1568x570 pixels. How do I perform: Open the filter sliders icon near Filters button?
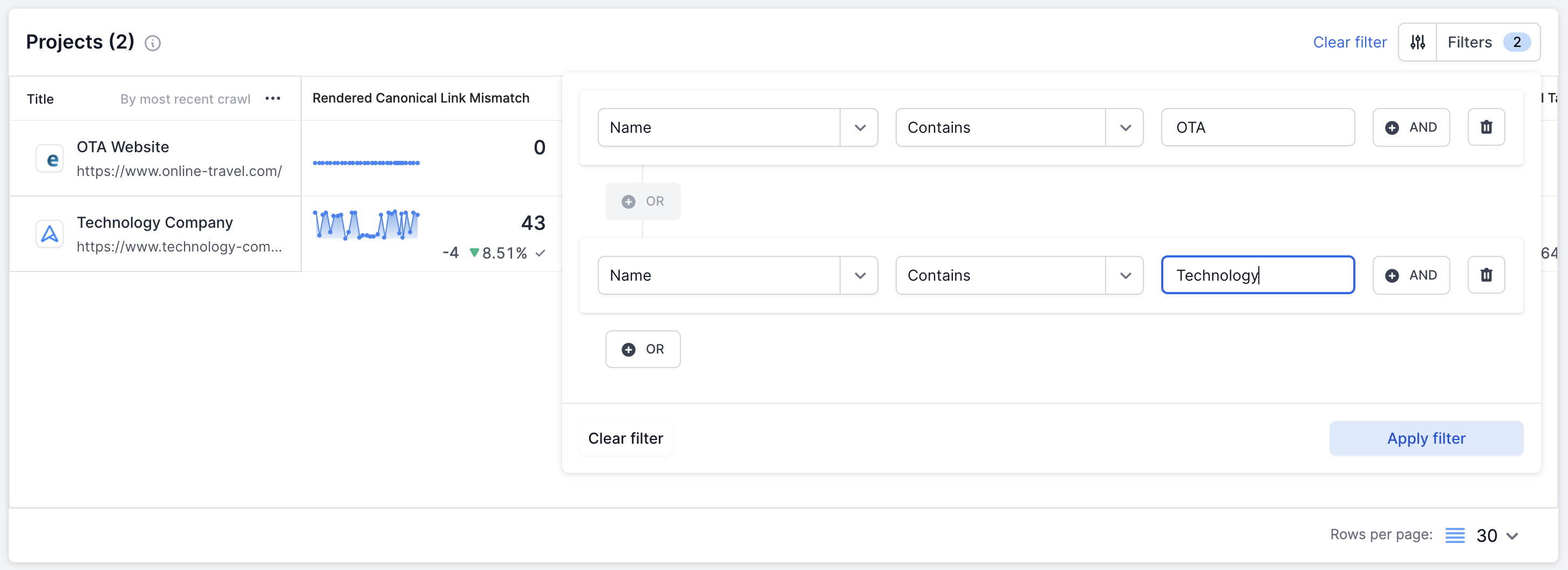point(1418,42)
